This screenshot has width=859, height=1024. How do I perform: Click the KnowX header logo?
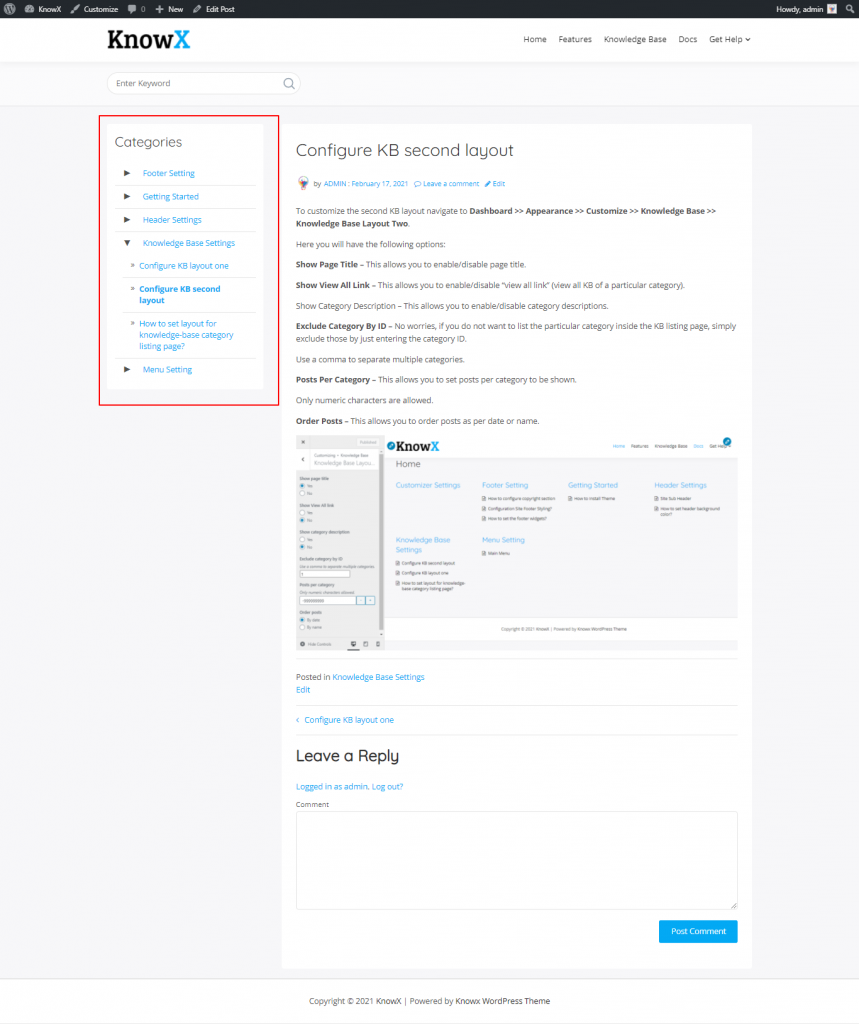(147, 40)
